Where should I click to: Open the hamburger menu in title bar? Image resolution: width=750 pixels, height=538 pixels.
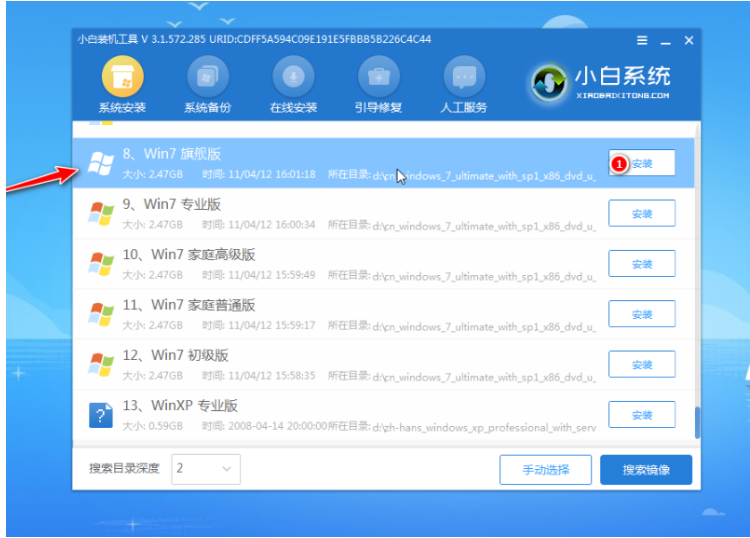642,40
